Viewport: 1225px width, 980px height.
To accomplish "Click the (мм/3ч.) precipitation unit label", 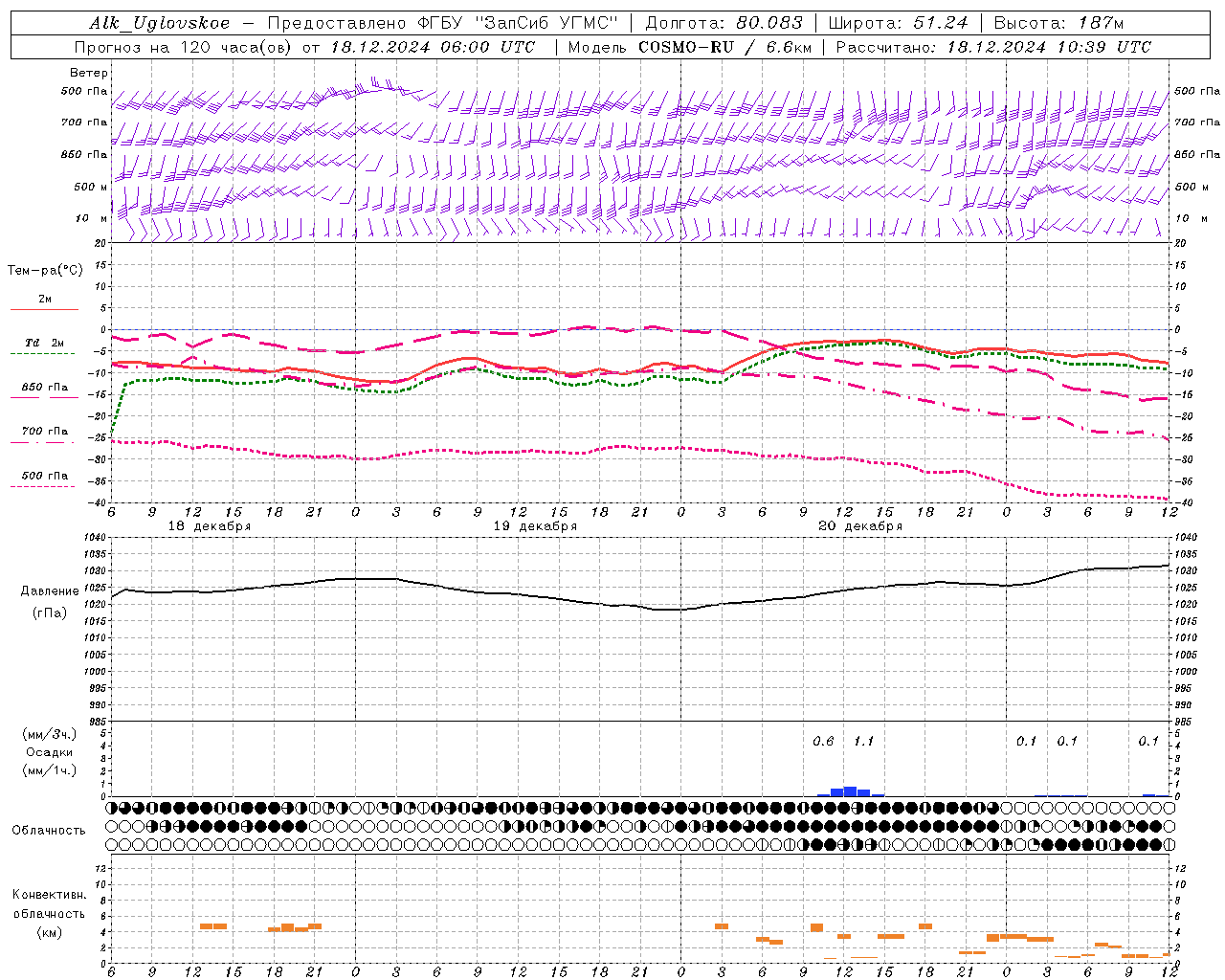I will point(50,734).
